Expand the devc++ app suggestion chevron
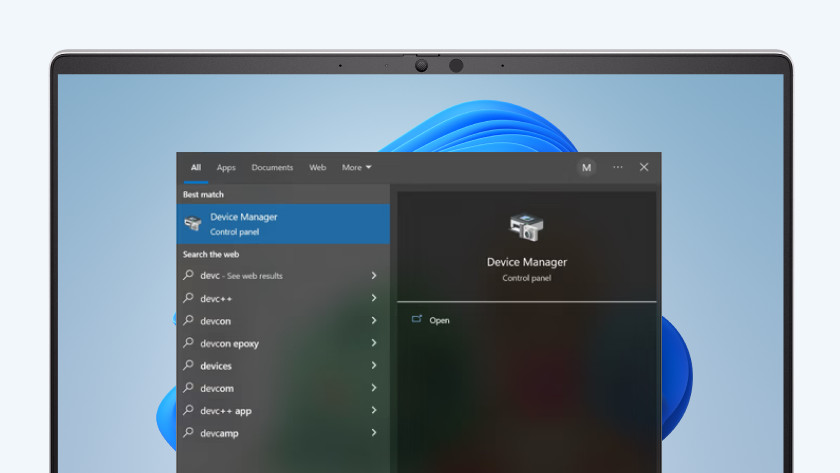840x473 pixels. click(x=374, y=410)
